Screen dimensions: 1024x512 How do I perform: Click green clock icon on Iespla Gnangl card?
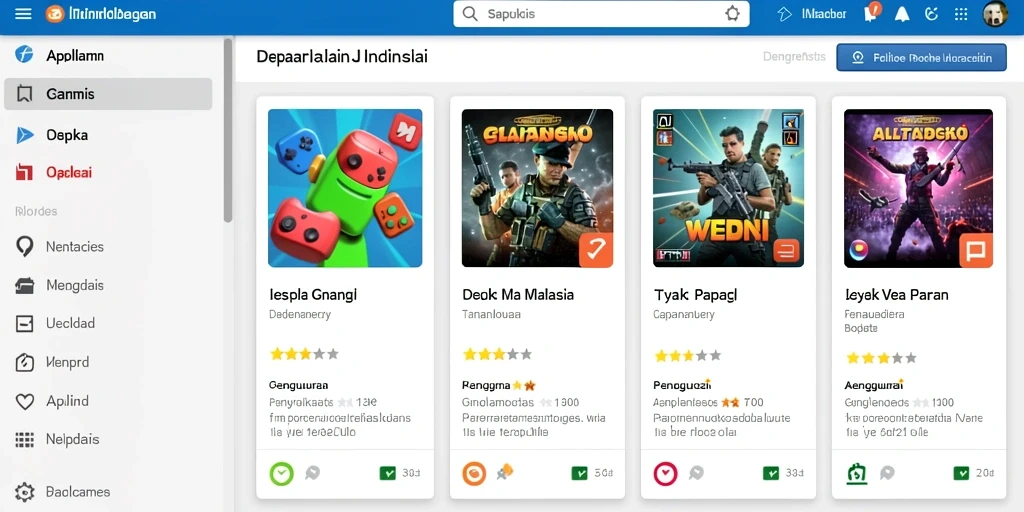281,473
